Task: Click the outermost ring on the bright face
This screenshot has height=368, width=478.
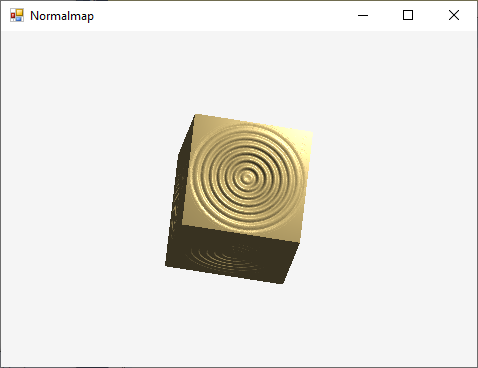Action: (x=247, y=127)
